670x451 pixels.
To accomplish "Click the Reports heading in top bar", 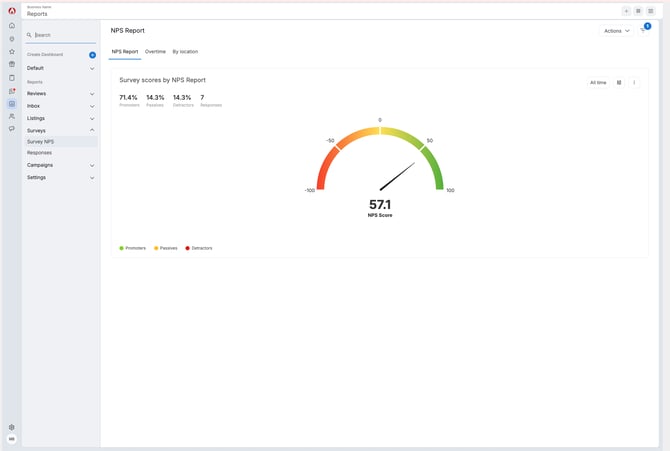I will tap(37, 14).
